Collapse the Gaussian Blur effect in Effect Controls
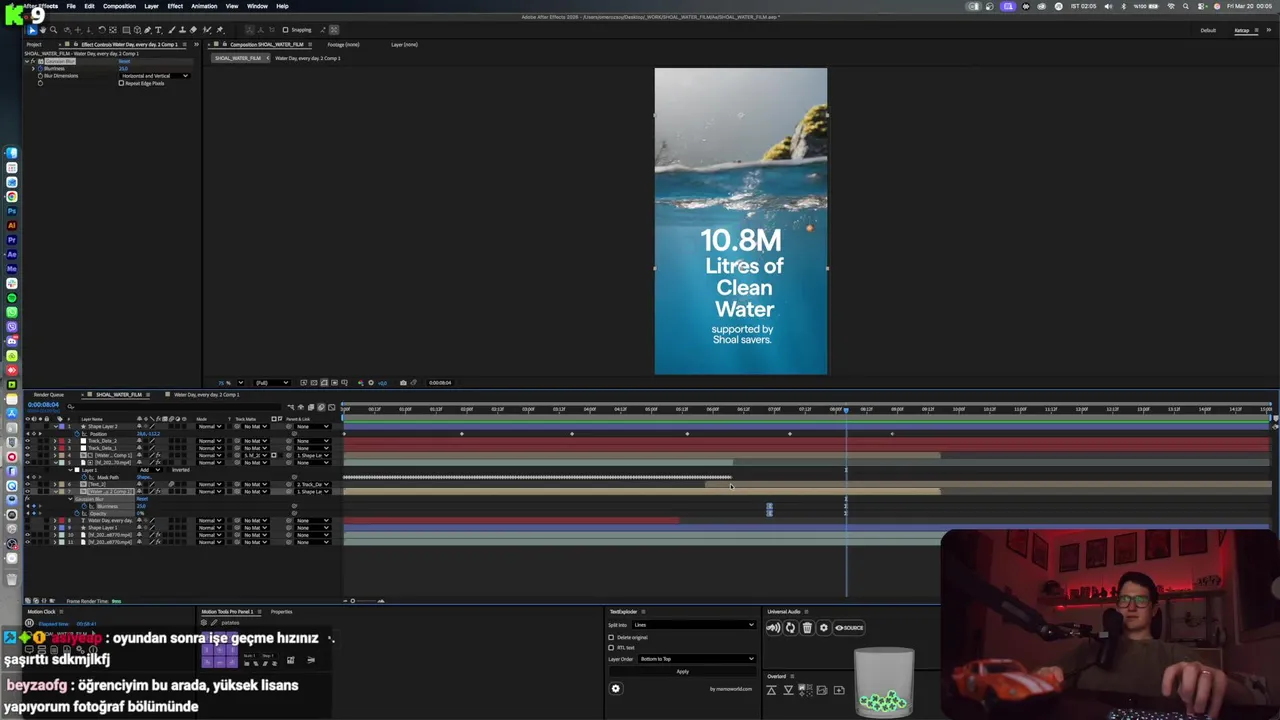Image resolution: width=1280 pixels, height=720 pixels. (x=27, y=61)
